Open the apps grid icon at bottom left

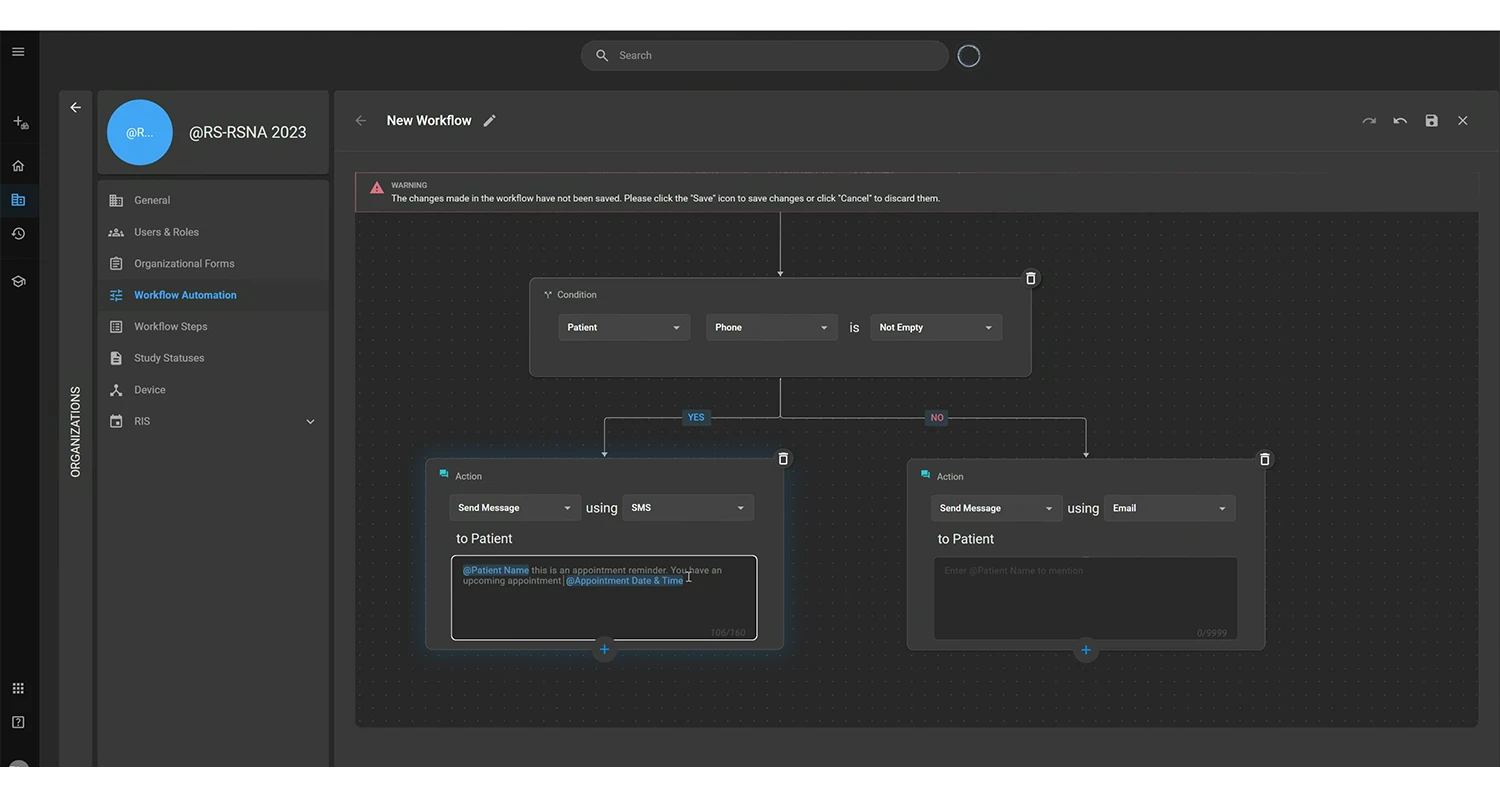18,687
